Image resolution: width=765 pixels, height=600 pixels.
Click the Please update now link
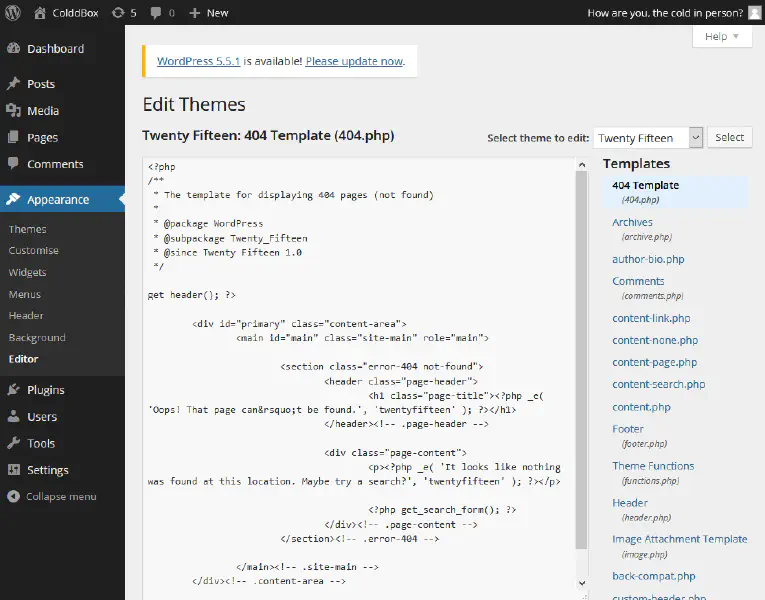click(x=354, y=61)
